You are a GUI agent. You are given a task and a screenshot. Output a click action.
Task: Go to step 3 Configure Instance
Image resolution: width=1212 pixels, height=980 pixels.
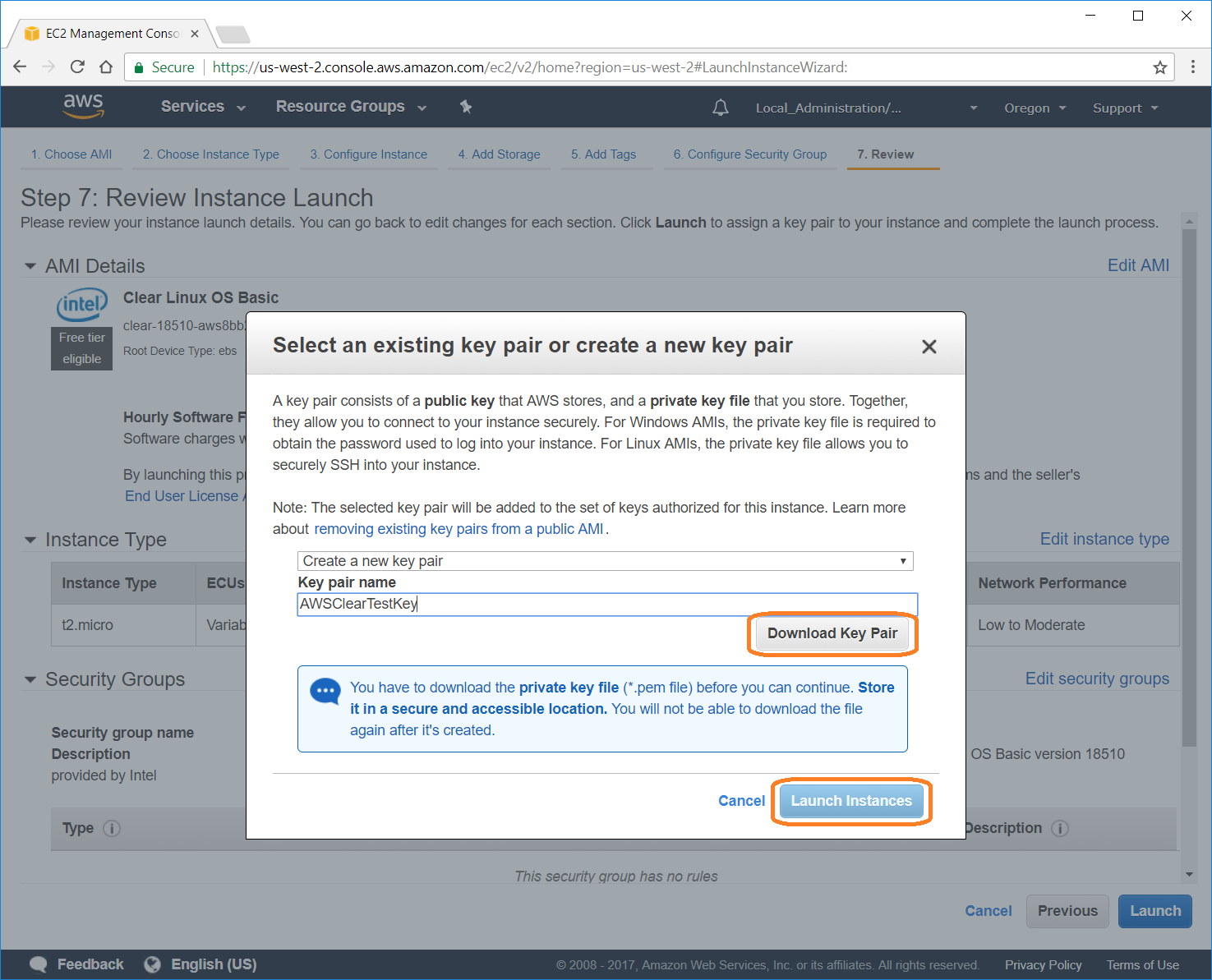coord(369,154)
